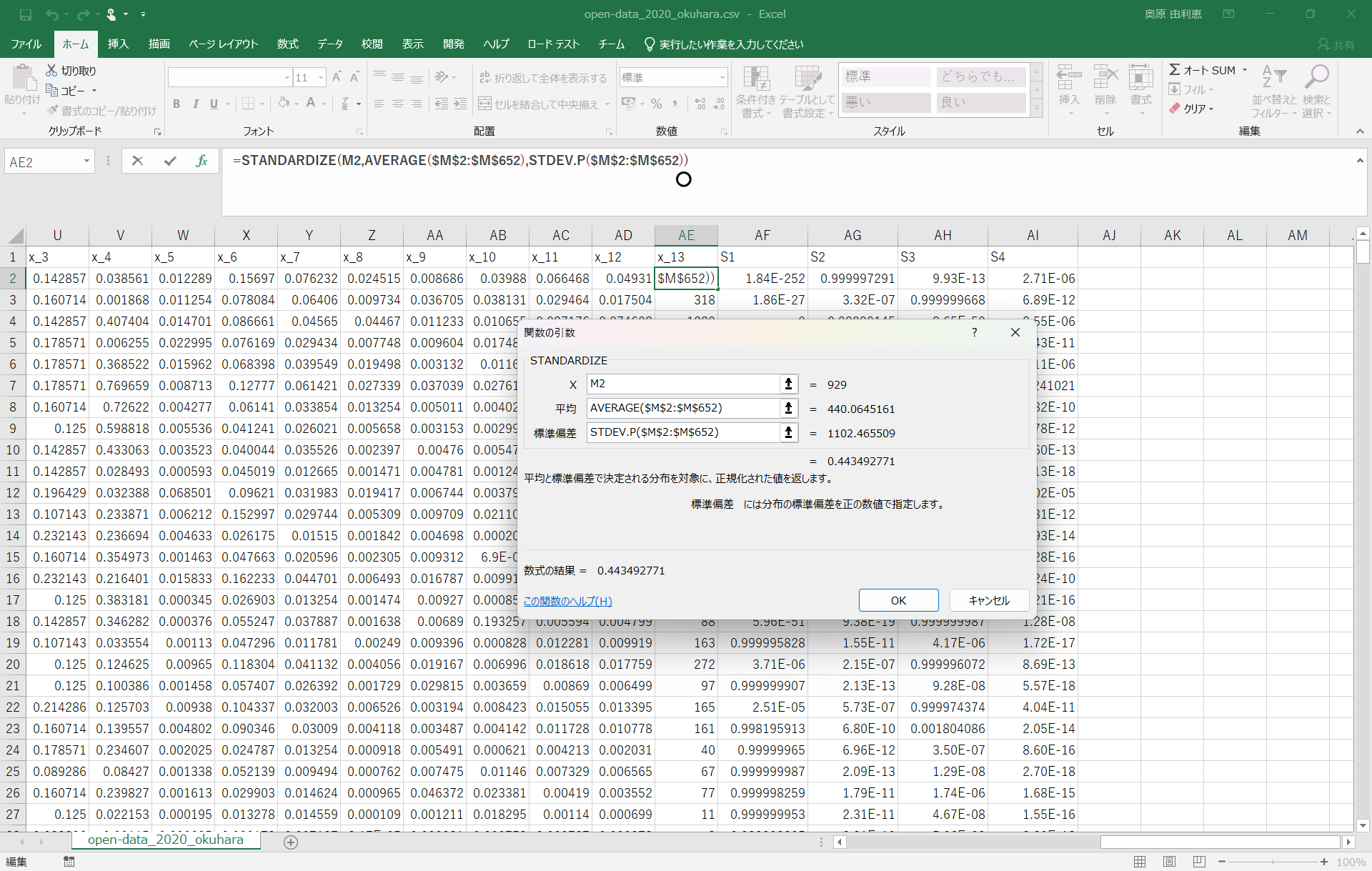Viewport: 1372px width, 871px height.
Task: Click the Insert Function fx icon
Action: point(202,161)
